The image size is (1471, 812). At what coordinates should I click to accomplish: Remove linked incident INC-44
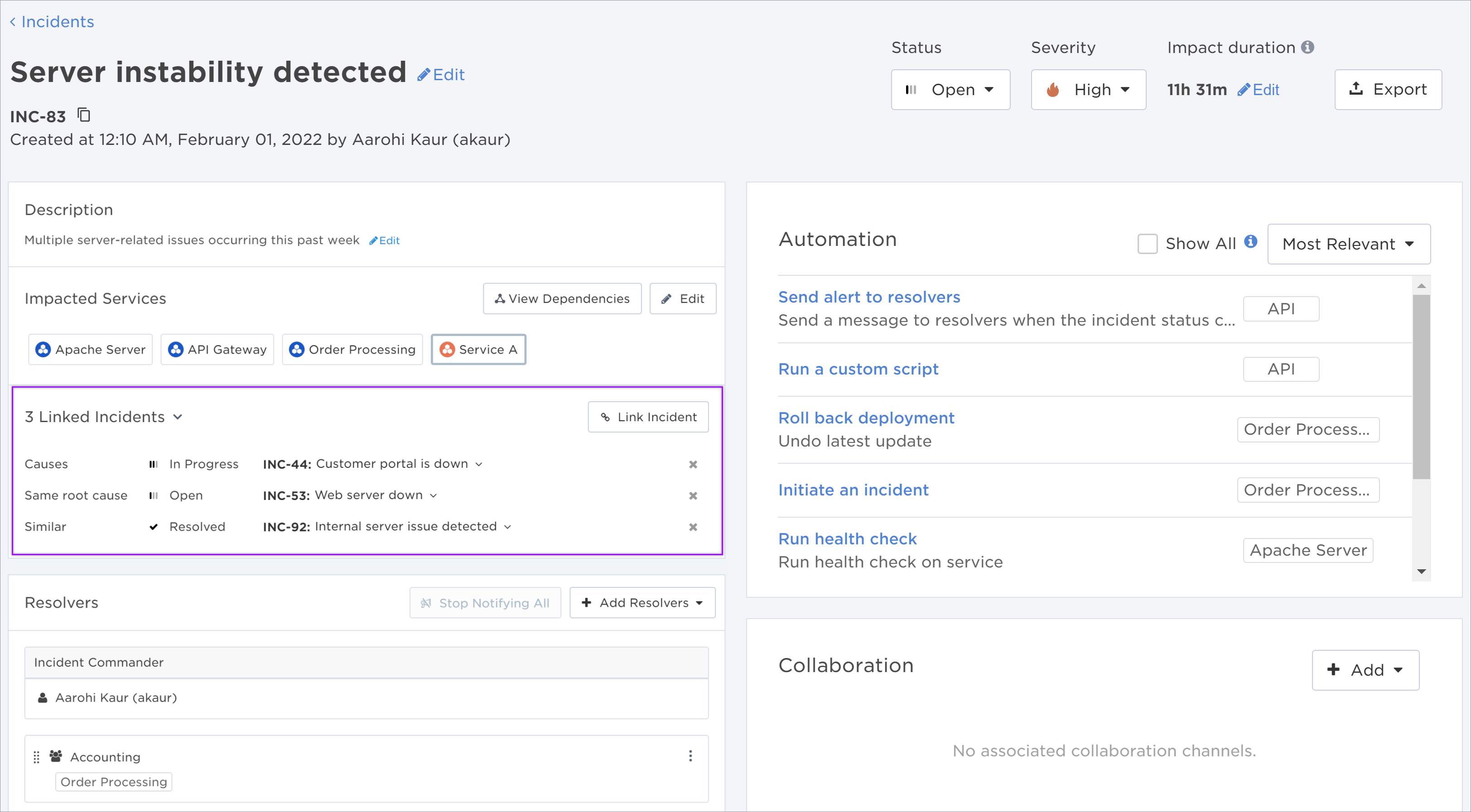pyautogui.click(x=693, y=464)
